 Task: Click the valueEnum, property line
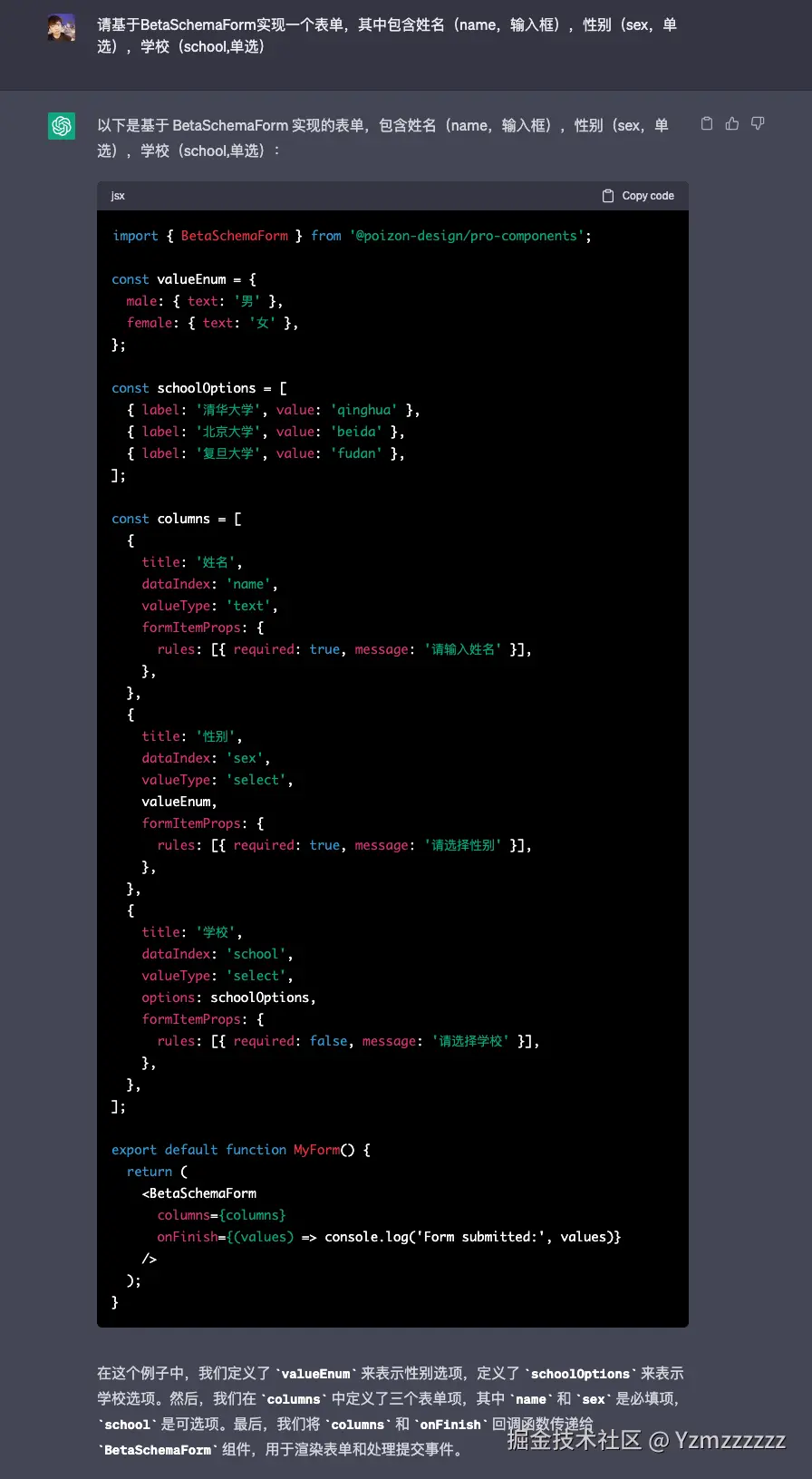(x=179, y=802)
